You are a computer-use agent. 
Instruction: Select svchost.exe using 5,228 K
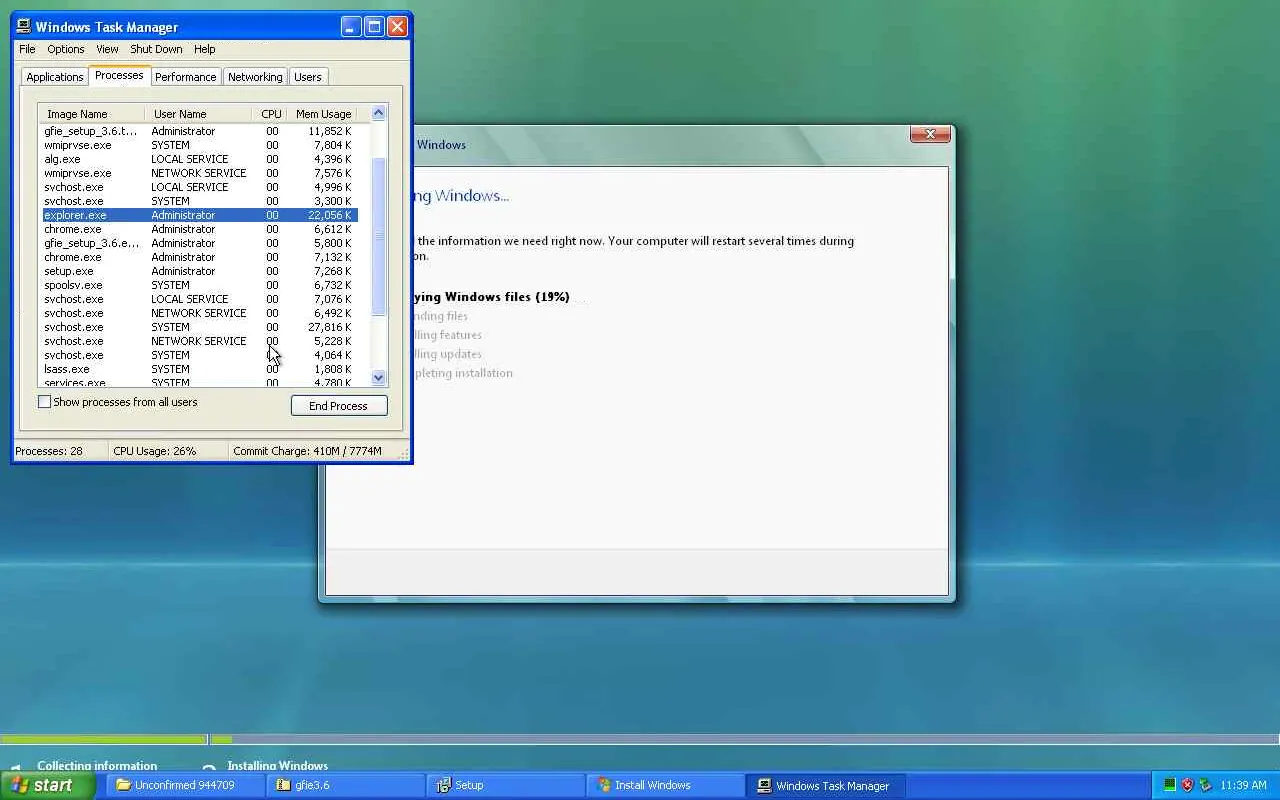(x=198, y=341)
